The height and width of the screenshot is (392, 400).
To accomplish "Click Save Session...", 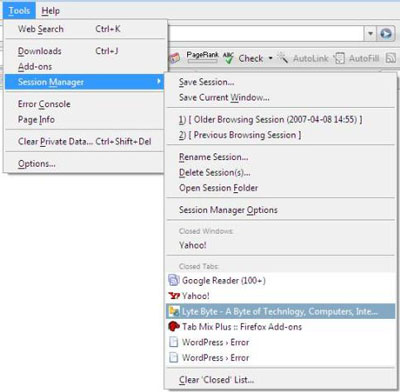I will click(281, 82).
